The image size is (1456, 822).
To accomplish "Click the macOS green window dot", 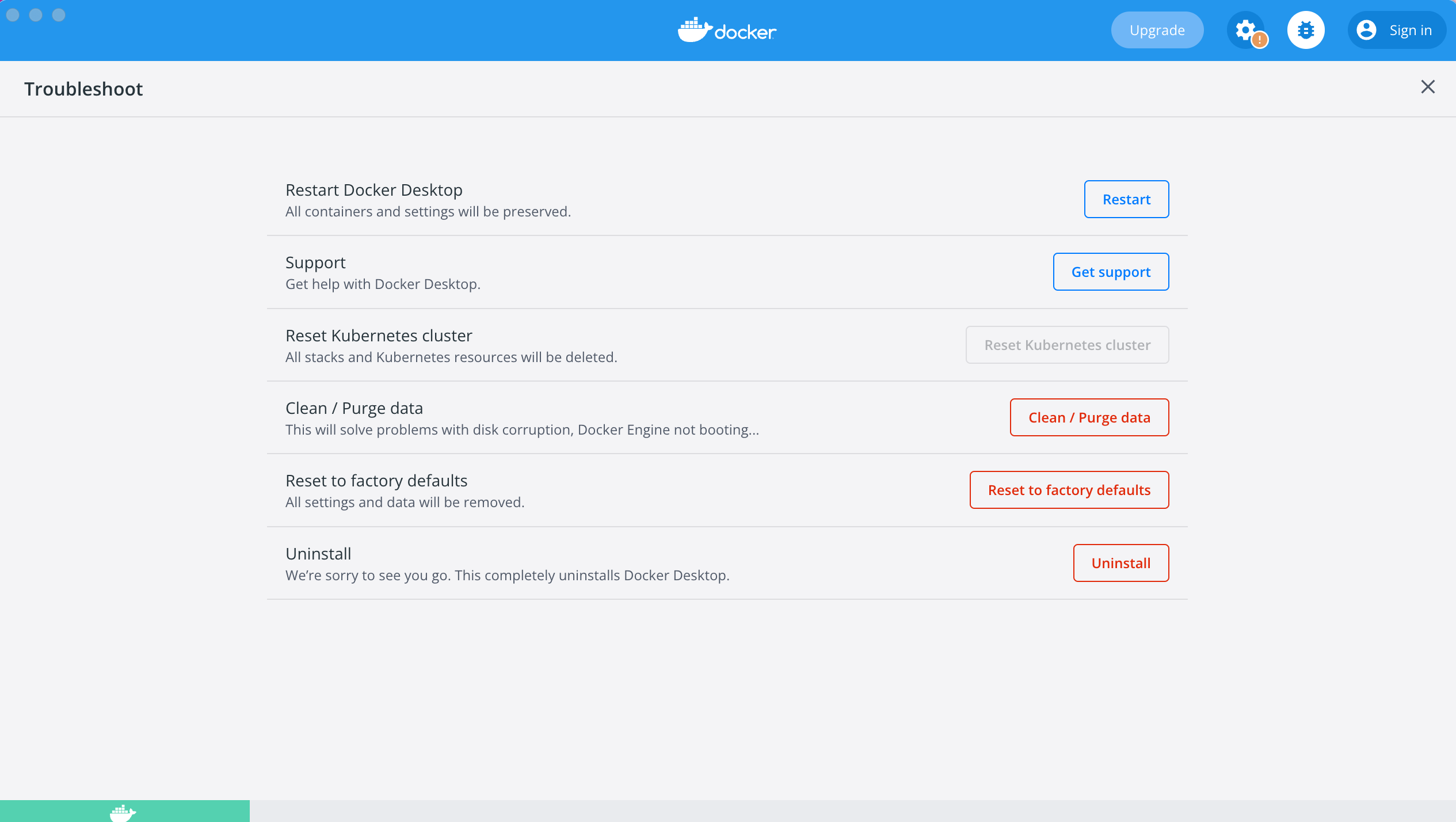I will (59, 15).
